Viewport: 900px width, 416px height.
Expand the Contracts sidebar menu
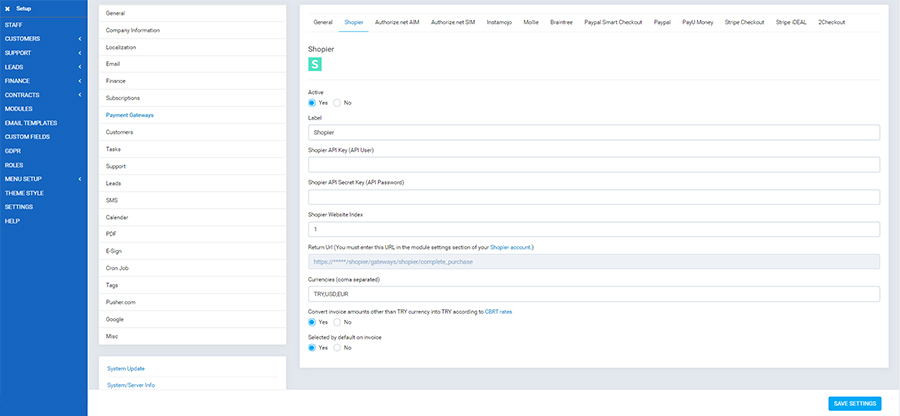click(44, 95)
